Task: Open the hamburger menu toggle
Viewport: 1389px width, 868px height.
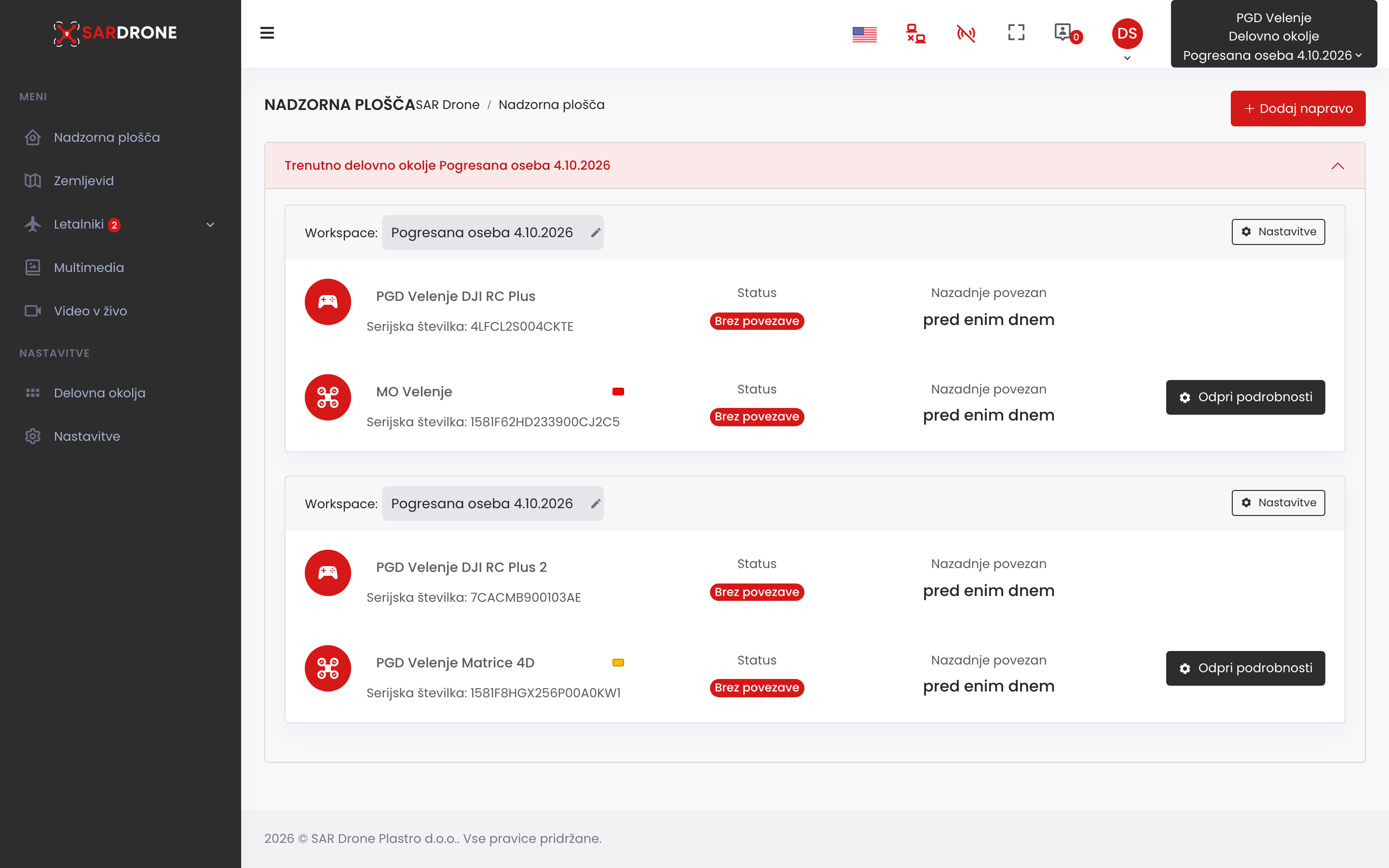Action: click(x=267, y=33)
